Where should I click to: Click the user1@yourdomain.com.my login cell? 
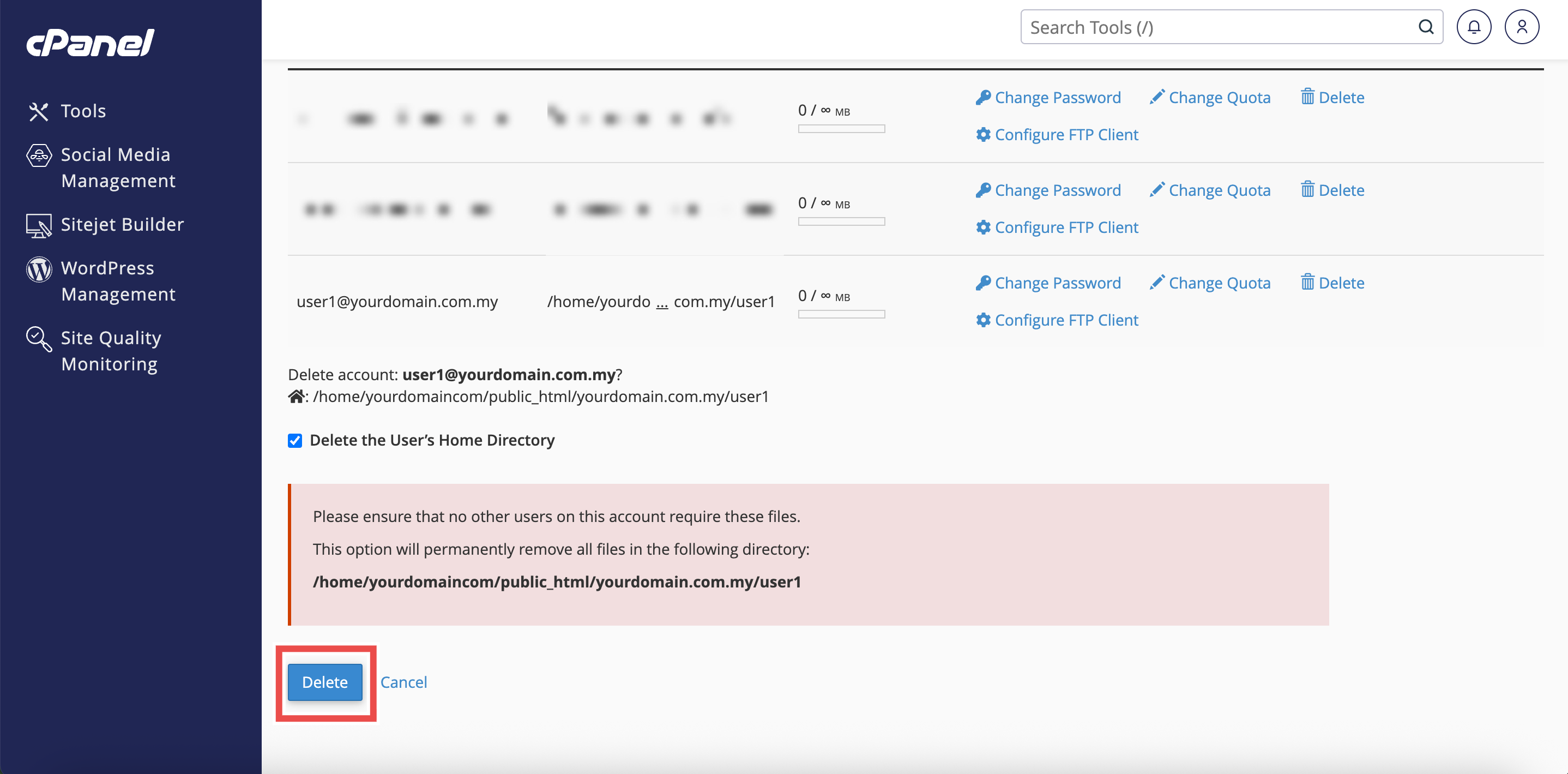(397, 302)
